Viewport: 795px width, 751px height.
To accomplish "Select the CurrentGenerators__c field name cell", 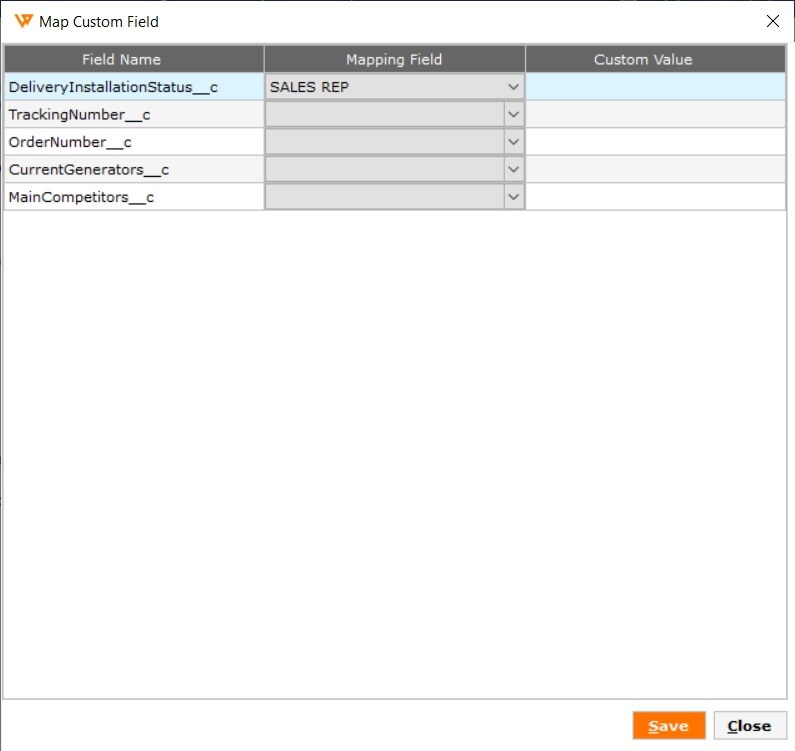I will [x=134, y=169].
